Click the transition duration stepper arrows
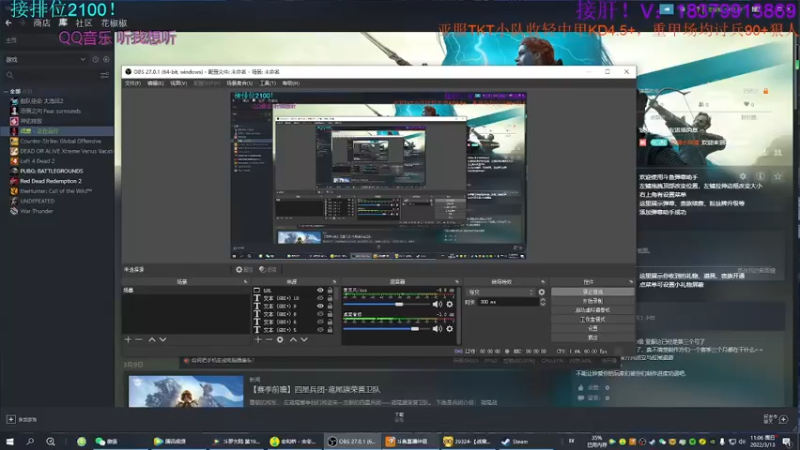This screenshot has height=450, width=800. click(542, 302)
